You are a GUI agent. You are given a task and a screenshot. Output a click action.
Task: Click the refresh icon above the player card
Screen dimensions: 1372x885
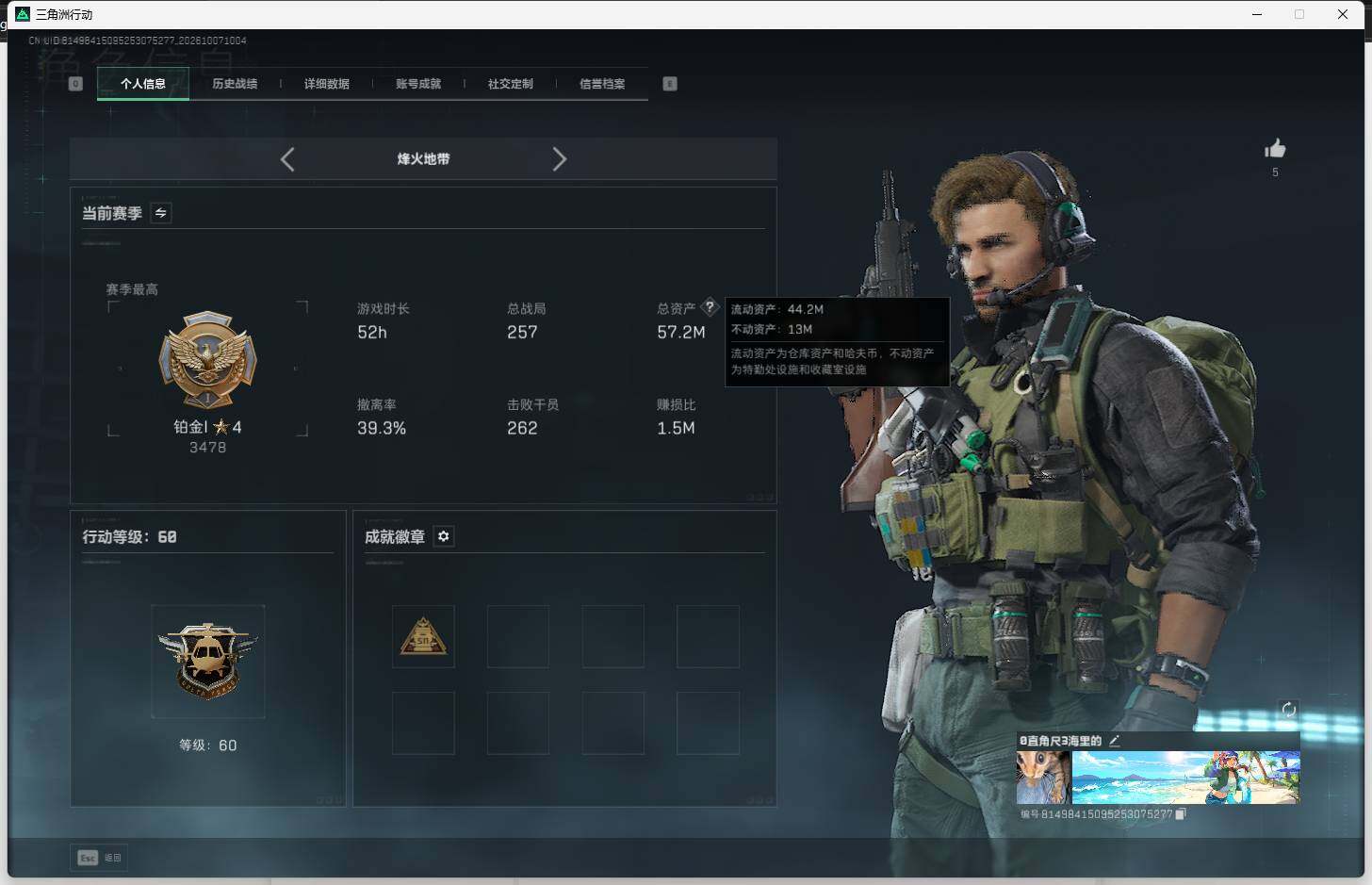pos(1289,710)
